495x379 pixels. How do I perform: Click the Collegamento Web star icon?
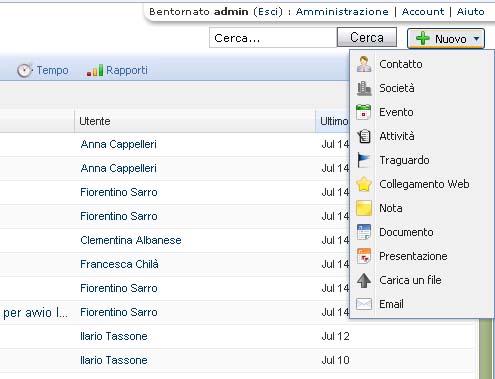[364, 184]
